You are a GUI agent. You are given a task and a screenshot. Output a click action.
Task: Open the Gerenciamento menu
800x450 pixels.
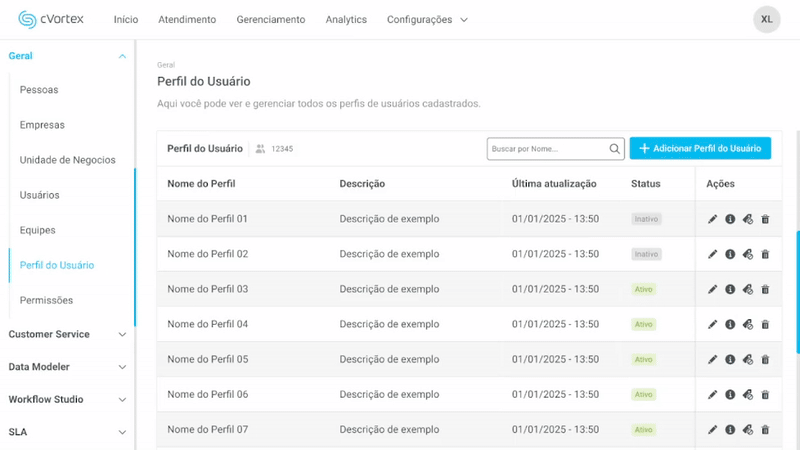270,19
